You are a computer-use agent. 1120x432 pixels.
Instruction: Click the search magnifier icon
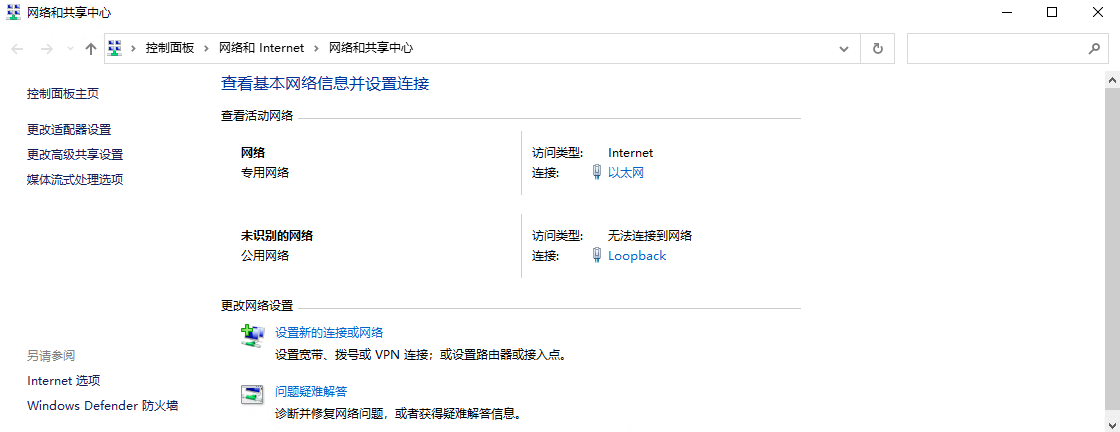[1094, 48]
